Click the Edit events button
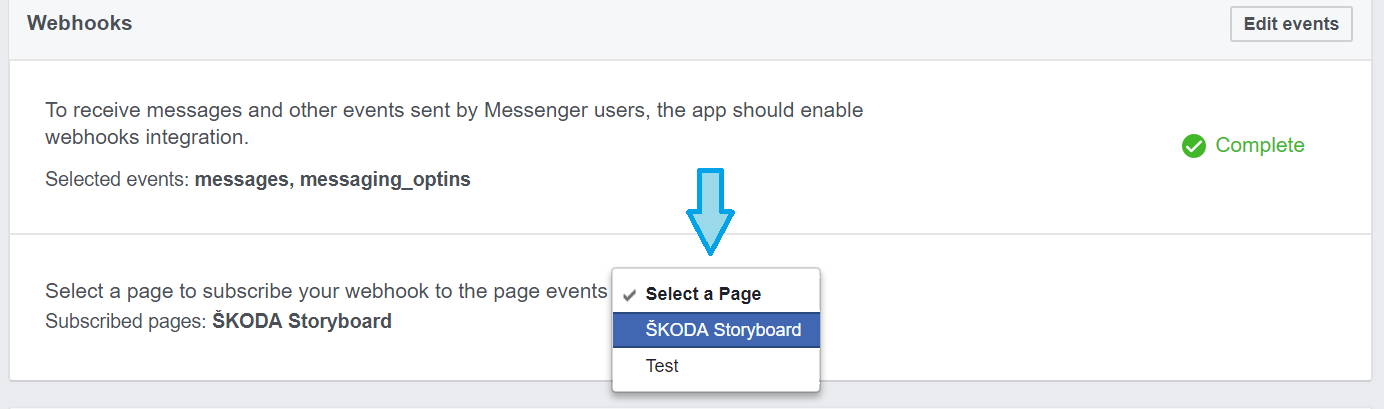Viewport: 1384px width, 409px height. [x=1291, y=24]
